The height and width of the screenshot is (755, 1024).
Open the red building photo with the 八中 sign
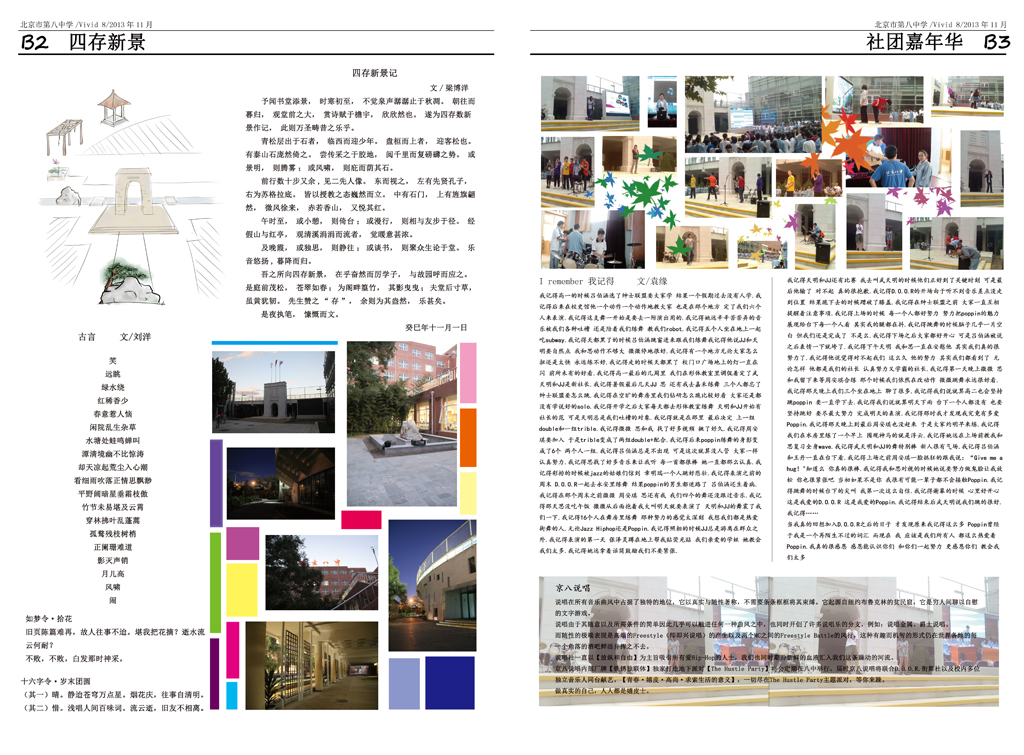pyautogui.click(x=321, y=573)
